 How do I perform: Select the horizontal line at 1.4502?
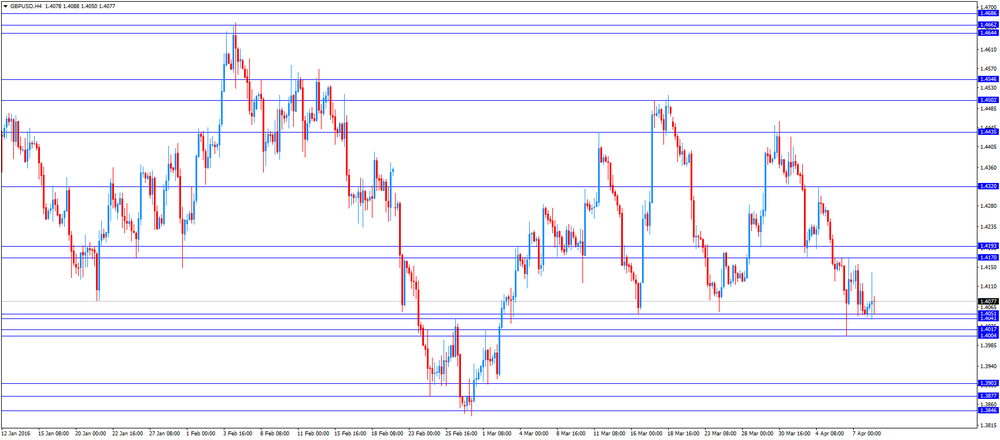click(x=489, y=100)
